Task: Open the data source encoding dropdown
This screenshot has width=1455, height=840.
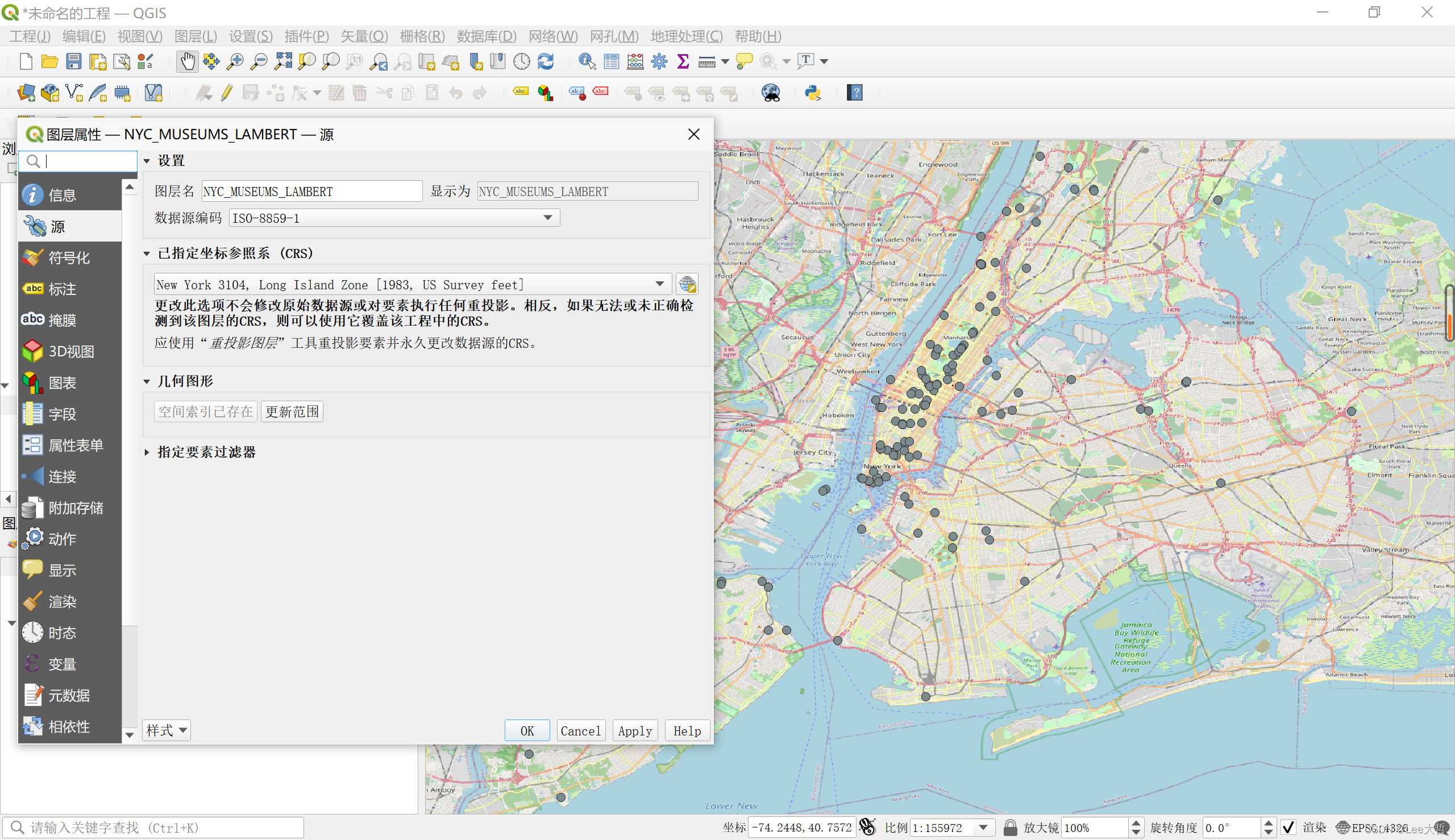Action: (547, 218)
